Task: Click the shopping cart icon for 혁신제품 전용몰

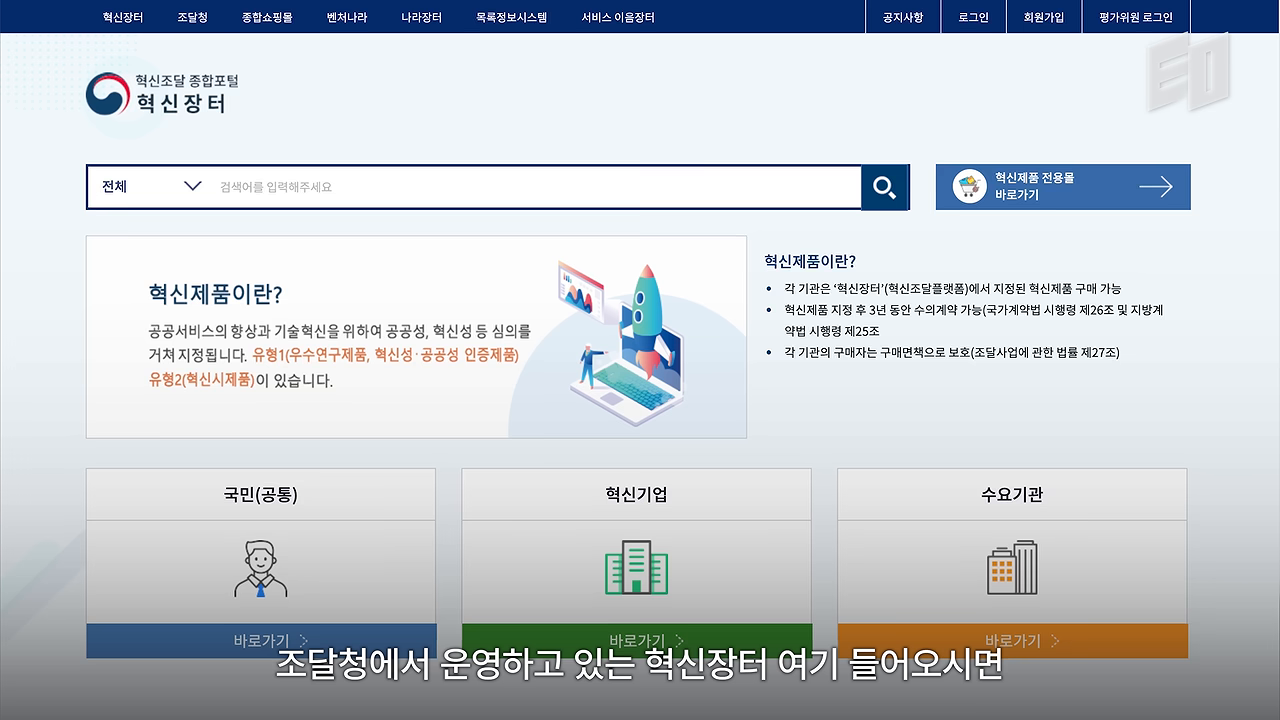Action: (x=969, y=187)
